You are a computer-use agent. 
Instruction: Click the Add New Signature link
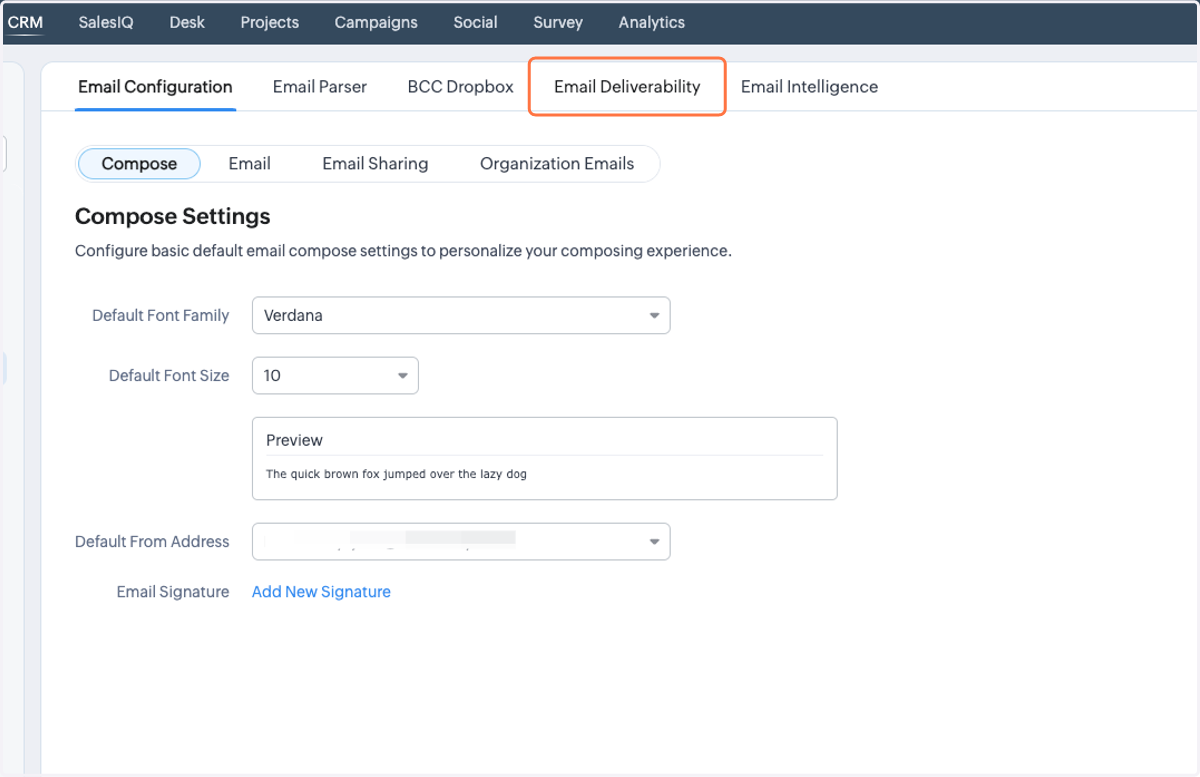click(x=321, y=592)
